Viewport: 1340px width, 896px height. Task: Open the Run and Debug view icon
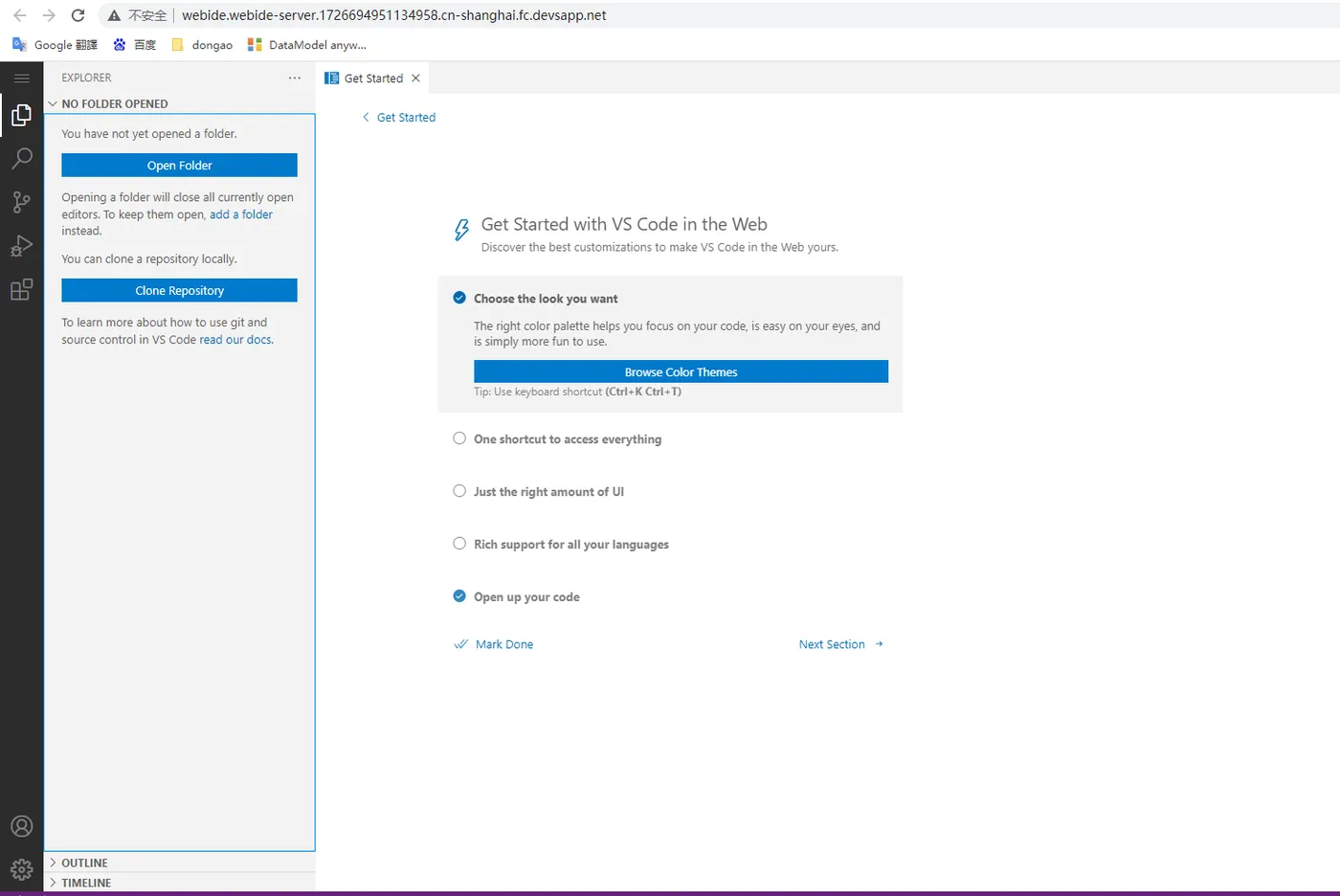click(x=21, y=246)
